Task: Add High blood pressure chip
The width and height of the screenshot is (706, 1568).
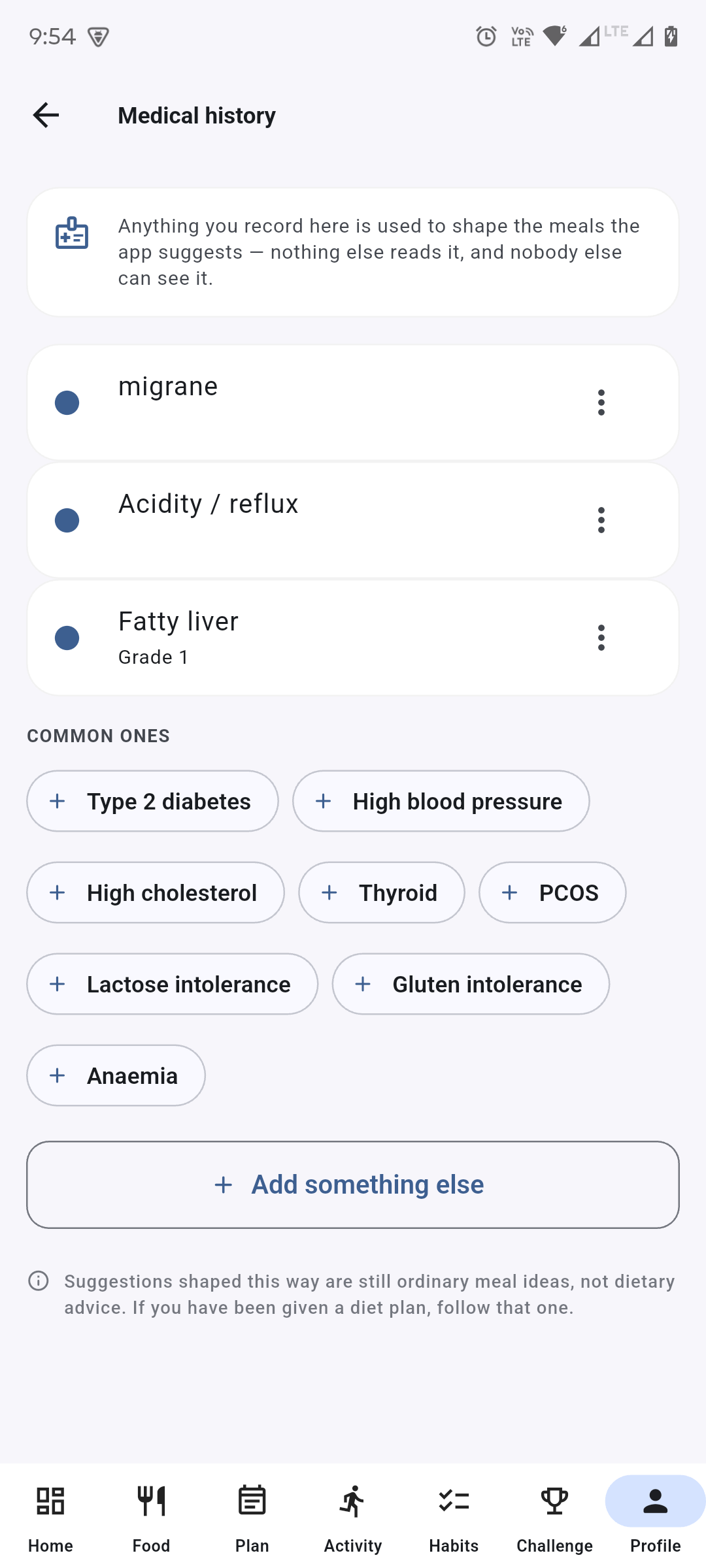Action: [x=441, y=801]
